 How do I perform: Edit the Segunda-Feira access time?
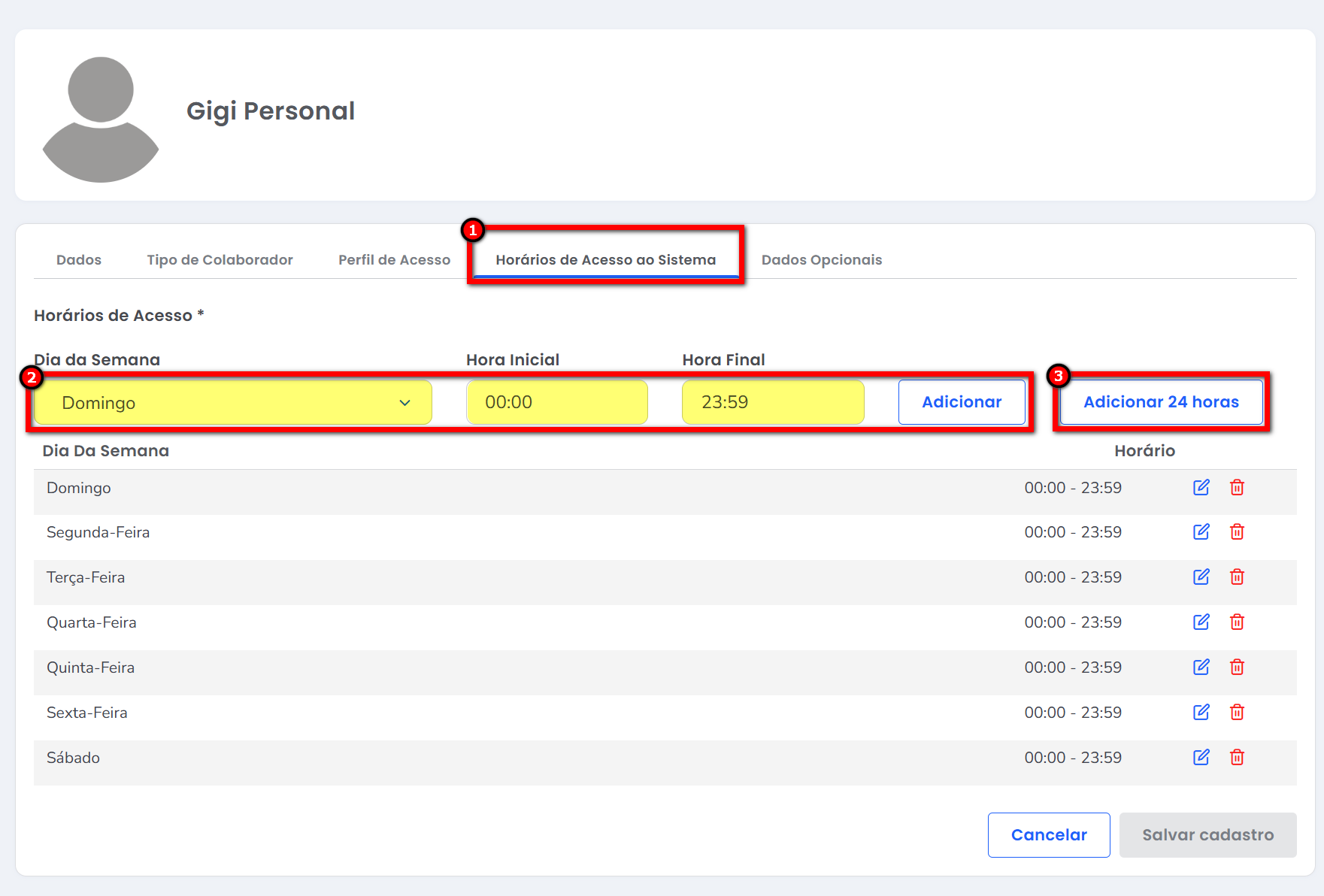pos(1201,532)
